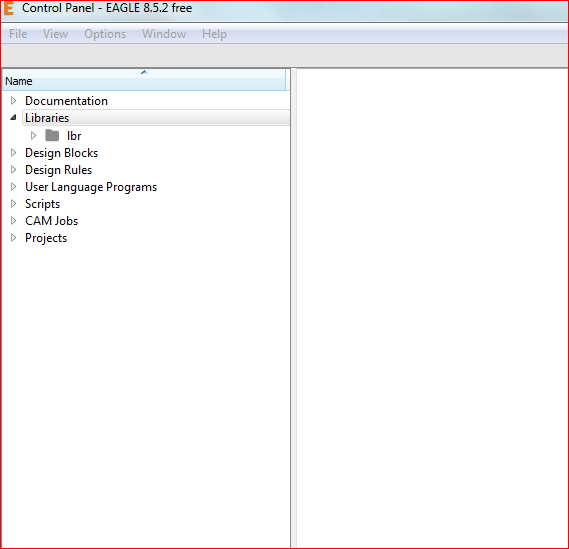Select the Design Blocks entry
569x549 pixels.
pos(61,153)
